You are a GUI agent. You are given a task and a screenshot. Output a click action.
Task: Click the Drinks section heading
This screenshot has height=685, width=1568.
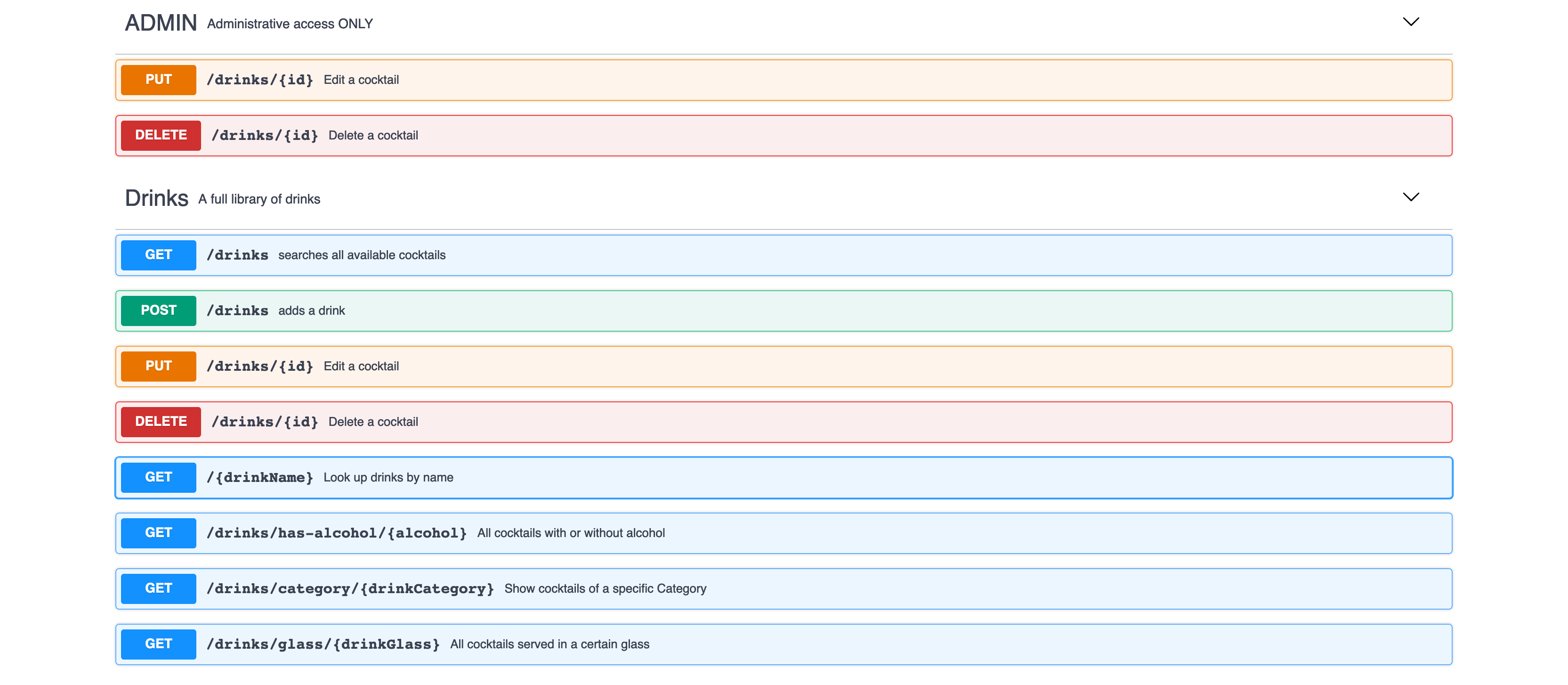156,198
